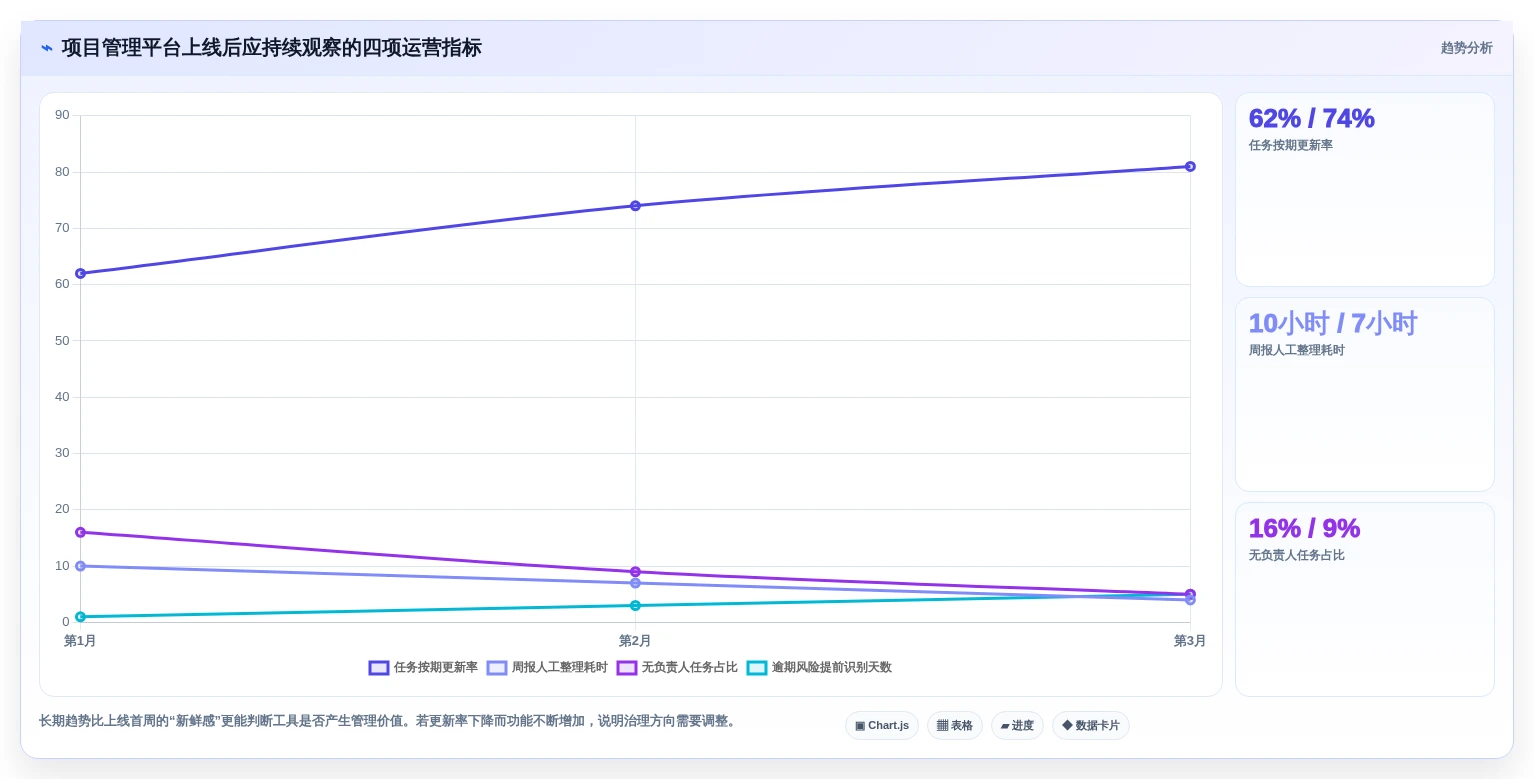The width and height of the screenshot is (1534, 779).
Task: Select 任务按期更新率 data point at 第1月
Action: click(80, 273)
